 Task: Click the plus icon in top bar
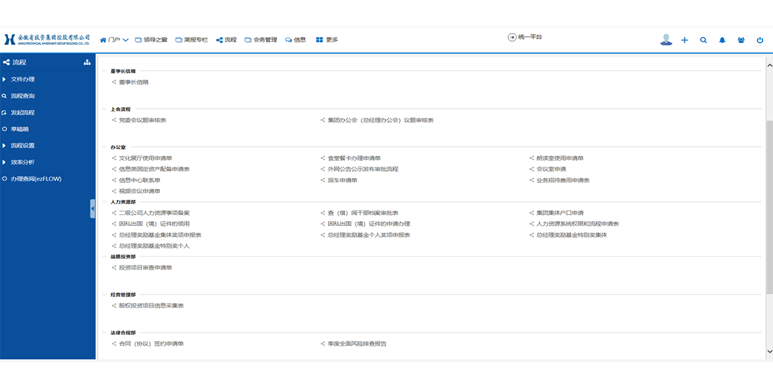[684, 40]
